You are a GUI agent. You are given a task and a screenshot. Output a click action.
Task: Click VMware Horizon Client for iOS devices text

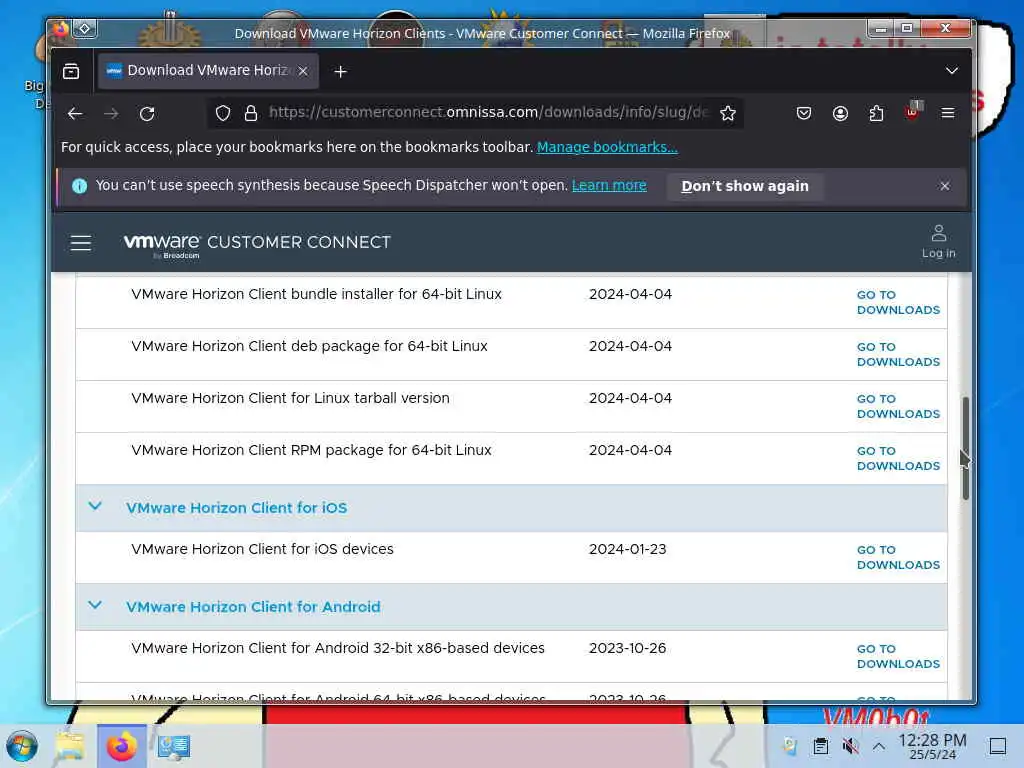(x=262, y=549)
